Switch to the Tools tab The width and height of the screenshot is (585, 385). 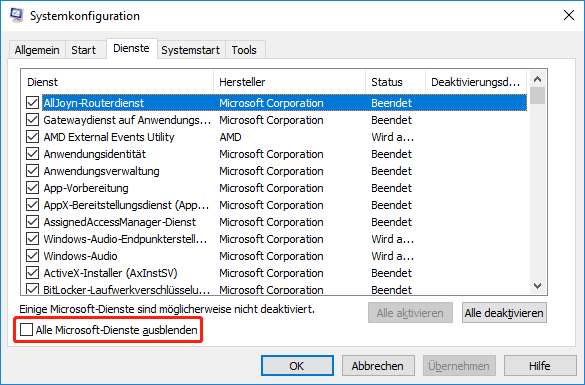click(244, 50)
